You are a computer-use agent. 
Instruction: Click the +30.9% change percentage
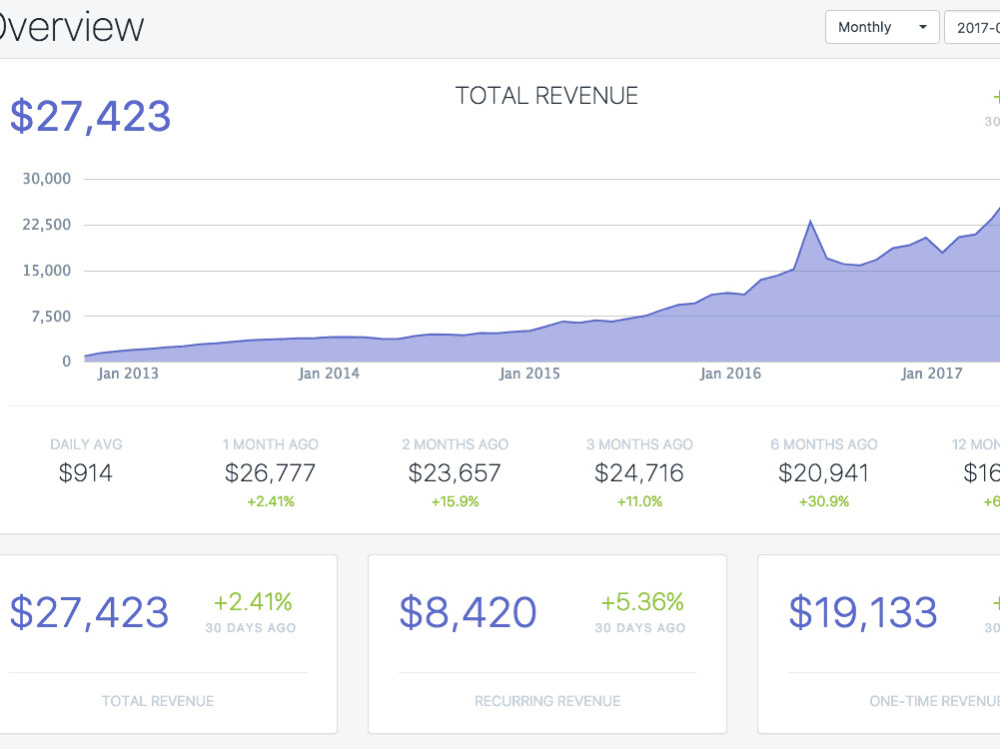point(824,501)
